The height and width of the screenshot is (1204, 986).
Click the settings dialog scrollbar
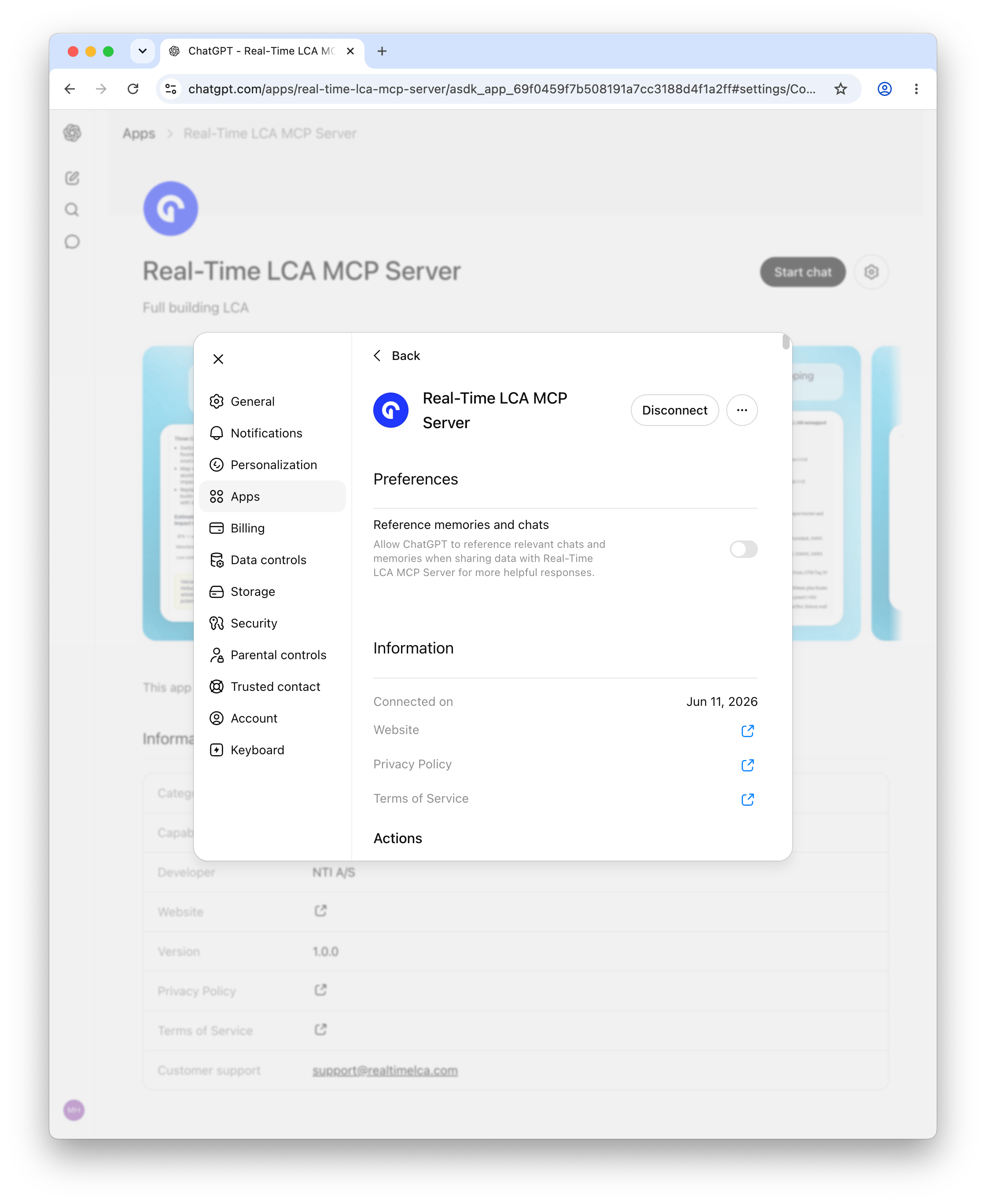[x=786, y=342]
